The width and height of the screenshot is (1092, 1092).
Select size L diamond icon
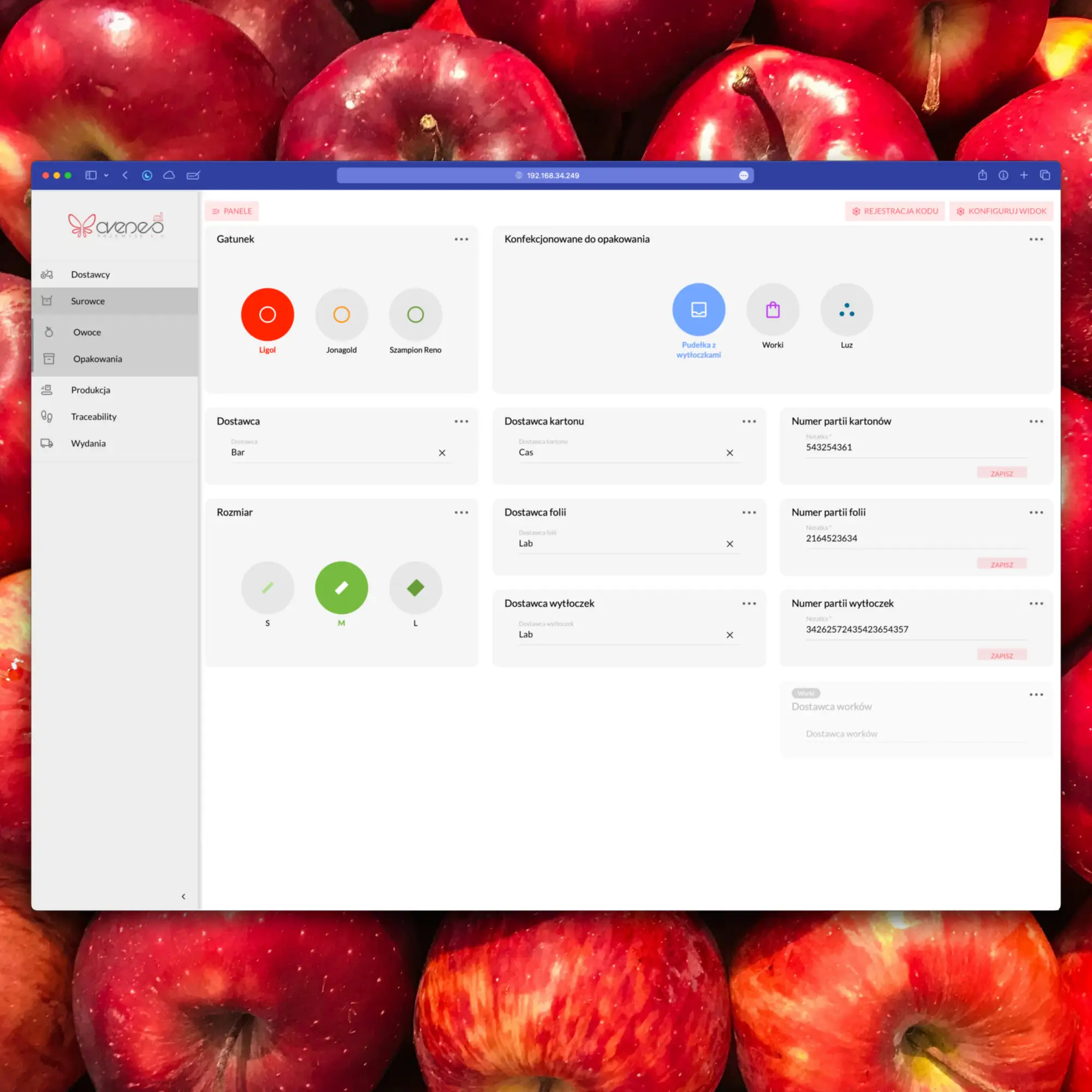416,588
